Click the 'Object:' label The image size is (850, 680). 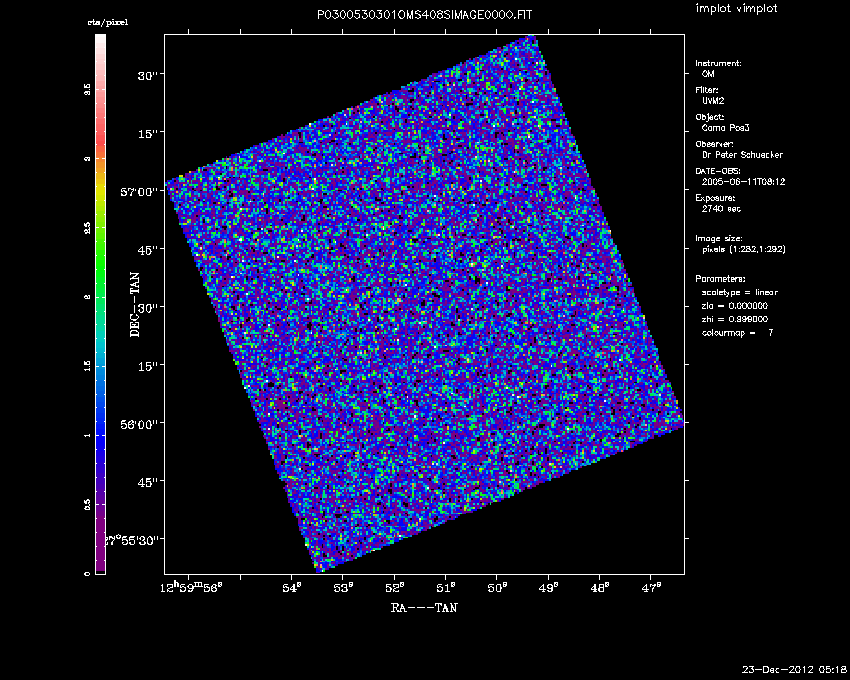tap(710, 117)
